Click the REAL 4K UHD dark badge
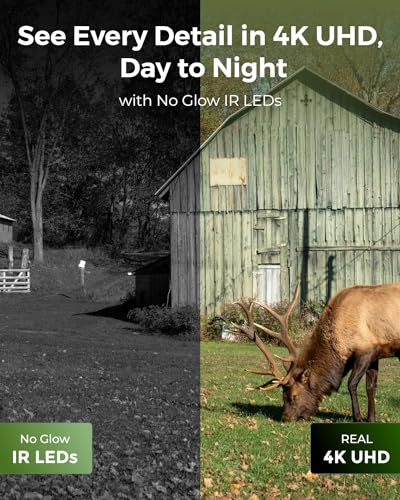 pyautogui.click(x=356, y=448)
